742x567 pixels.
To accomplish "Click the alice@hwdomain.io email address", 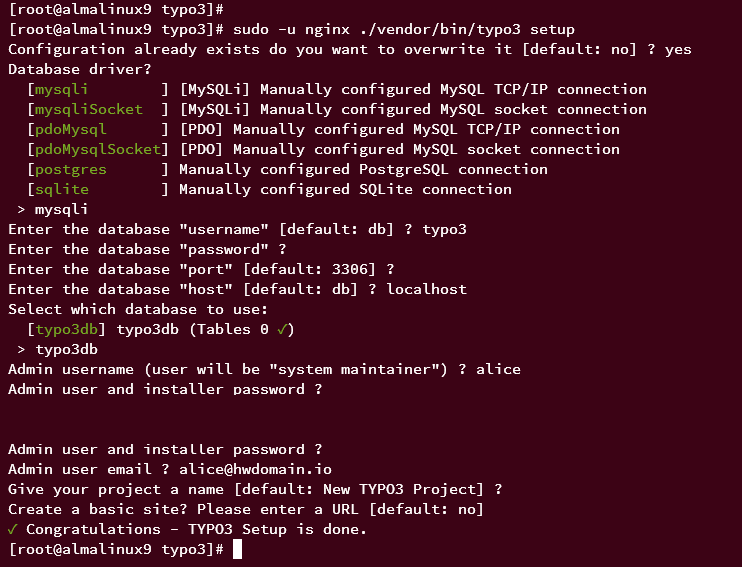I will tap(255, 469).
